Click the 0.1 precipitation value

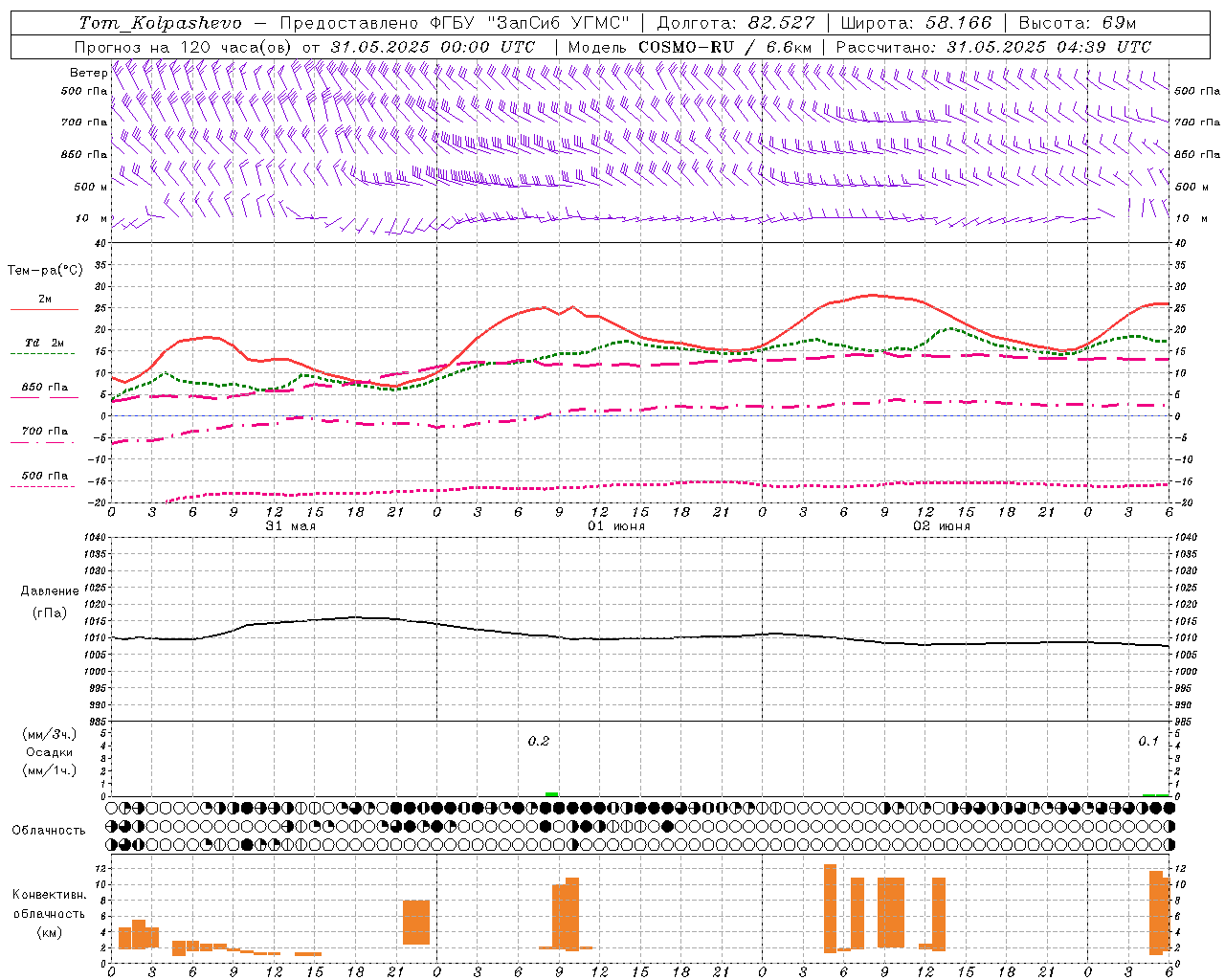1147,741
